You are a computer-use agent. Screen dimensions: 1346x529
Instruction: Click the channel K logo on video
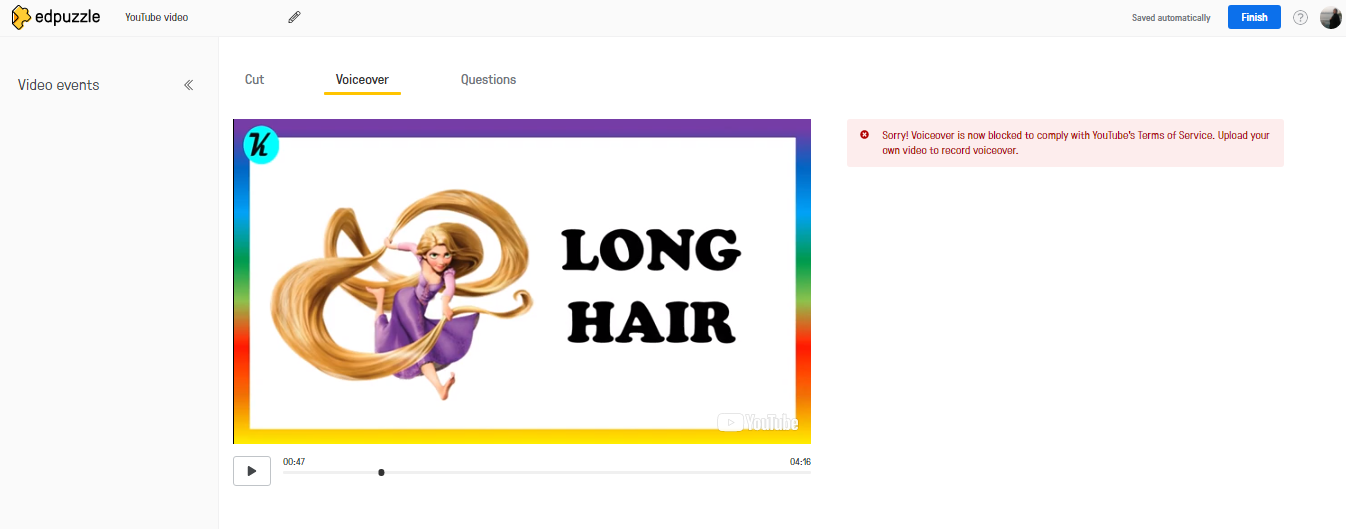[261, 146]
